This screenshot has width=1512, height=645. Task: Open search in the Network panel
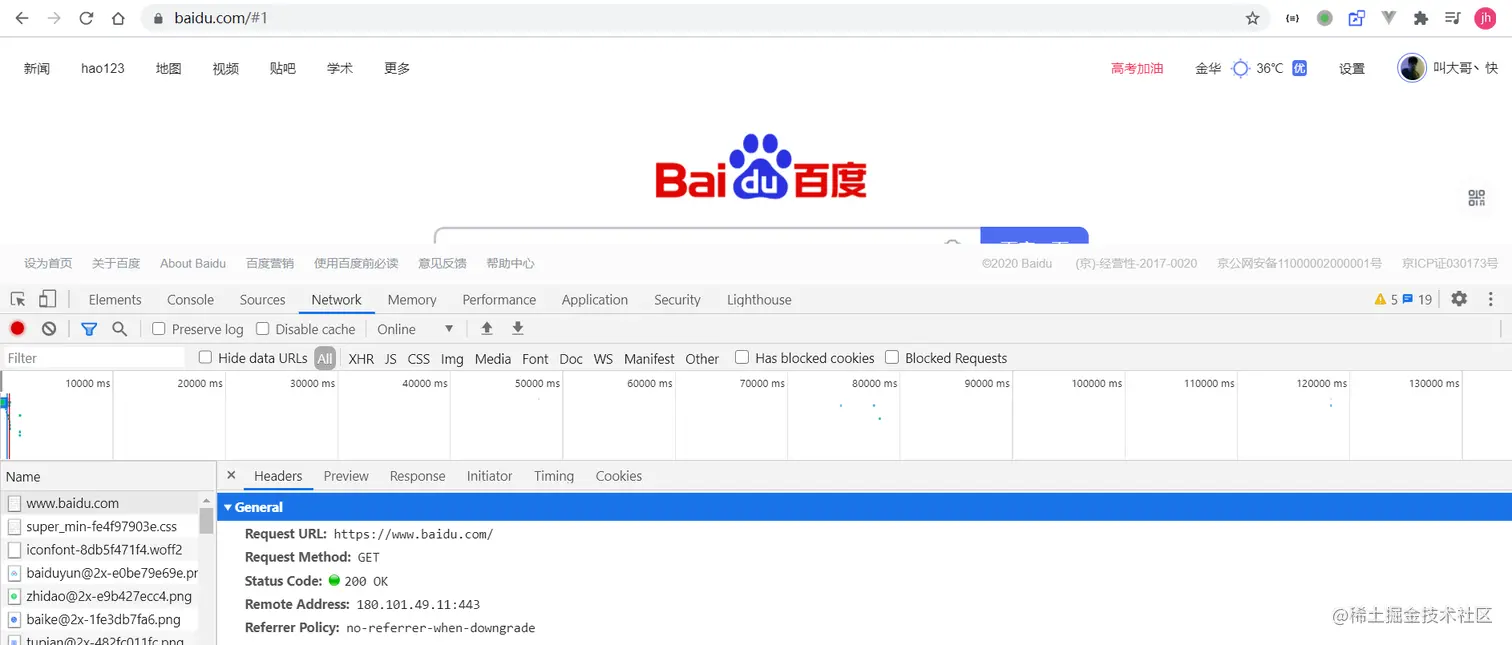click(119, 328)
